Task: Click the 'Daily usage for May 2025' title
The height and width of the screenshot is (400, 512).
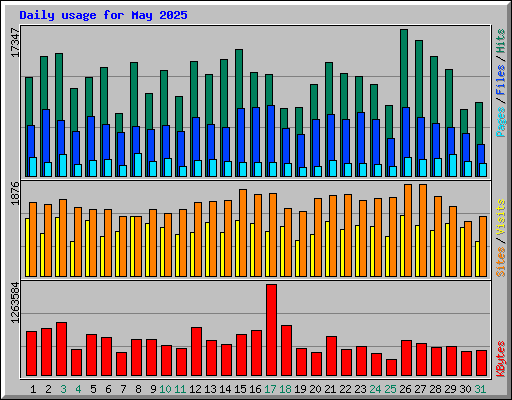Action: pyautogui.click(x=103, y=15)
